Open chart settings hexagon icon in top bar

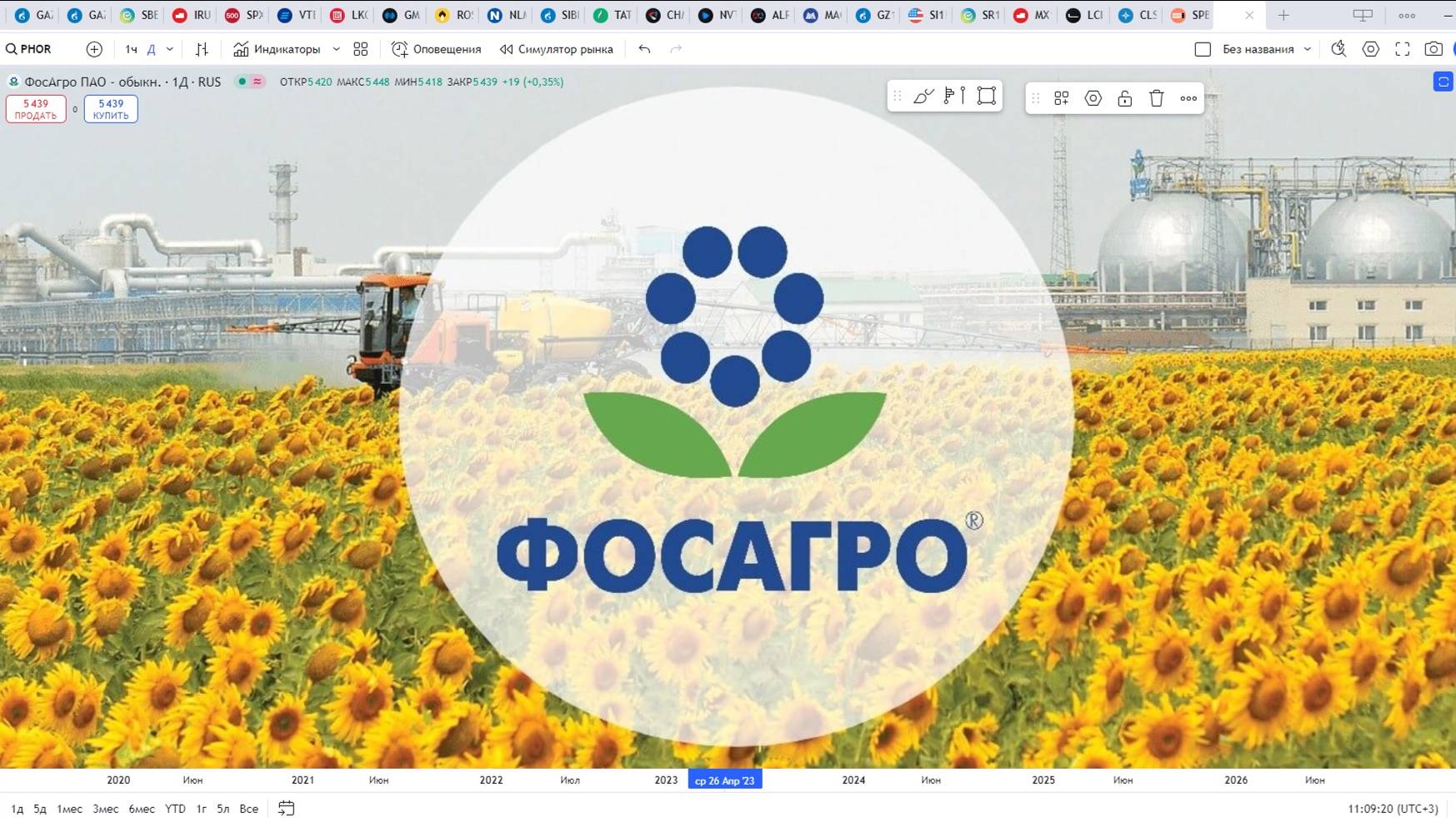(1370, 49)
